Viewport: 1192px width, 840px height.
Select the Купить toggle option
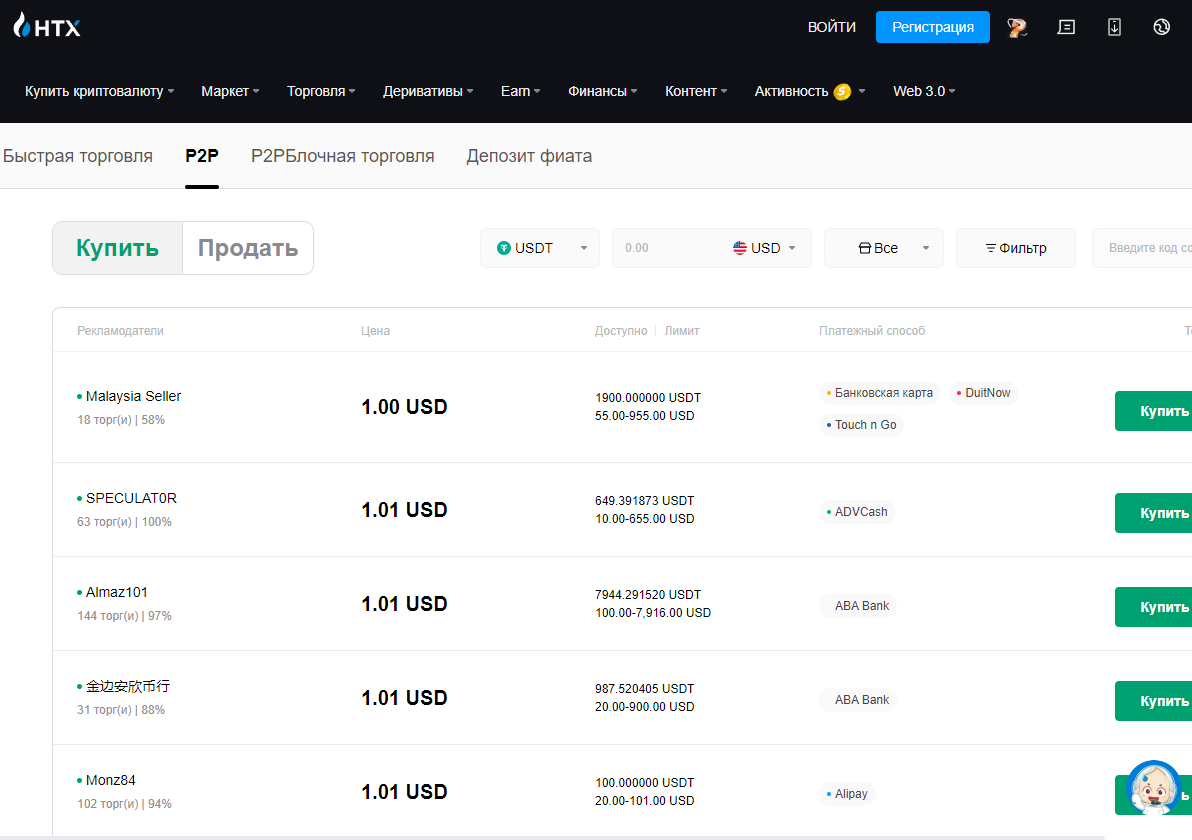pyautogui.click(x=117, y=248)
